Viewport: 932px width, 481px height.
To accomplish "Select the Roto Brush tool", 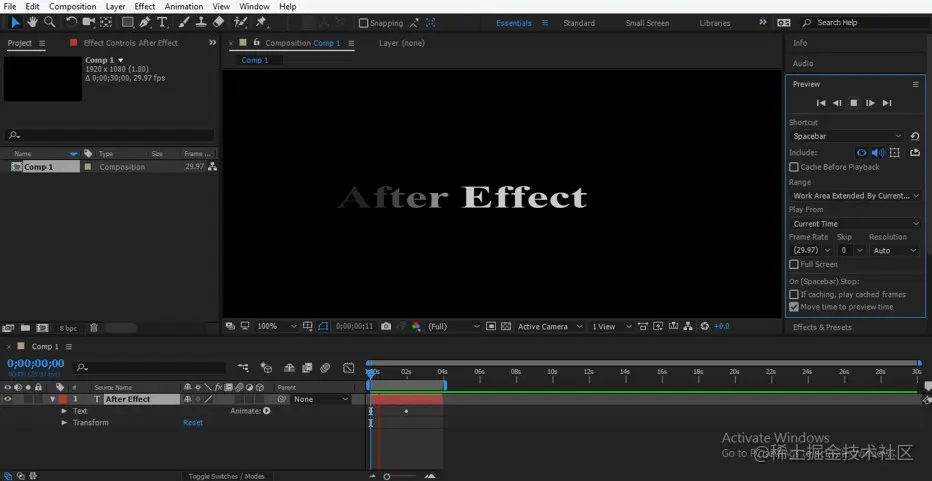I will [240, 23].
